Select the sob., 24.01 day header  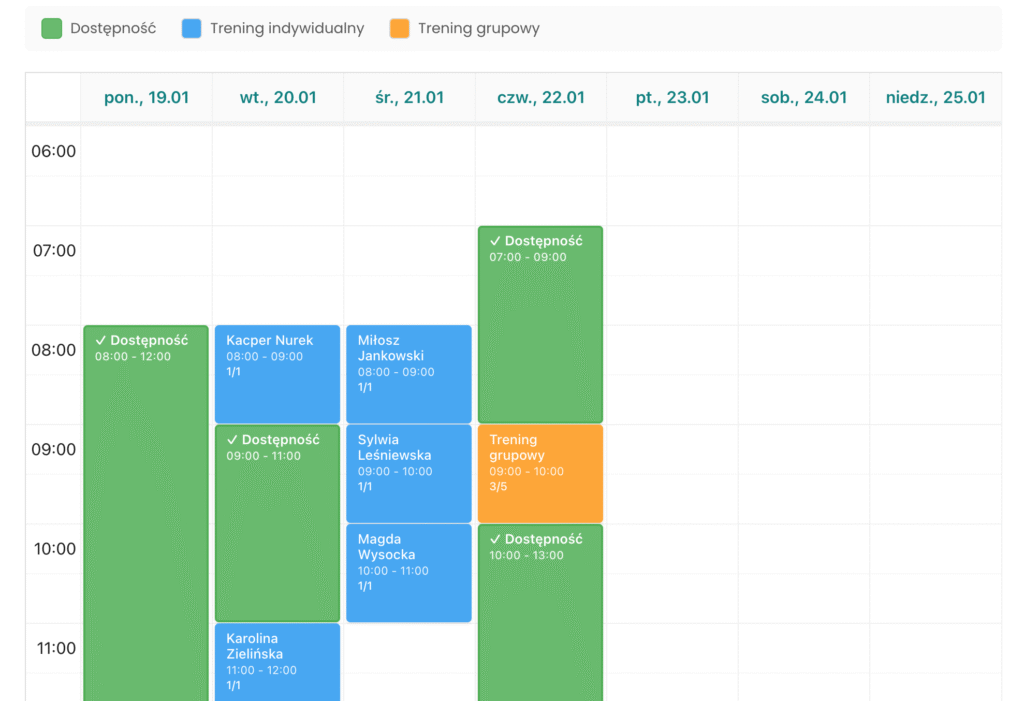(804, 97)
